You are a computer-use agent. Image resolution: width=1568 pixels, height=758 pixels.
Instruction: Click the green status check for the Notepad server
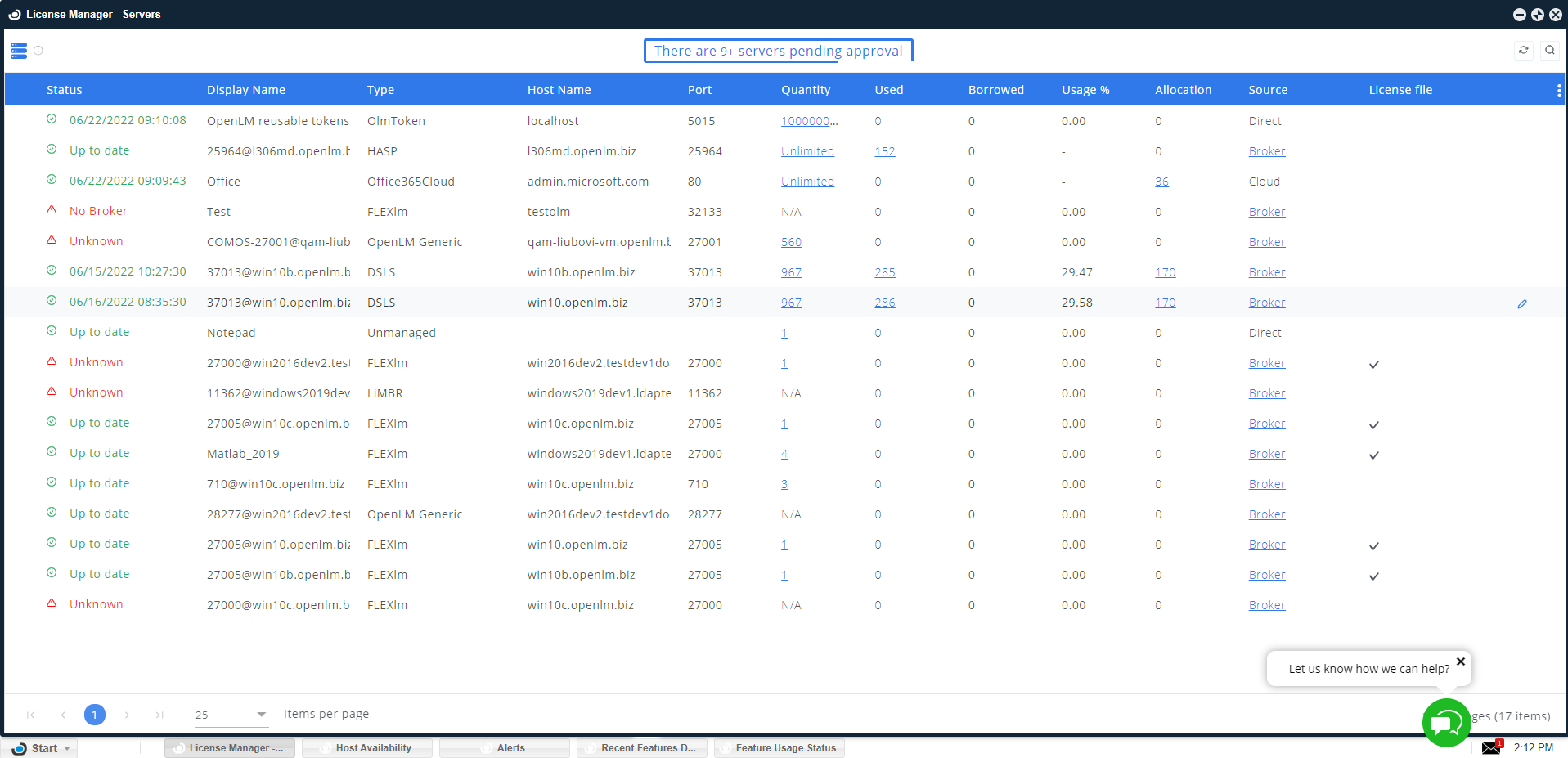[x=51, y=330]
